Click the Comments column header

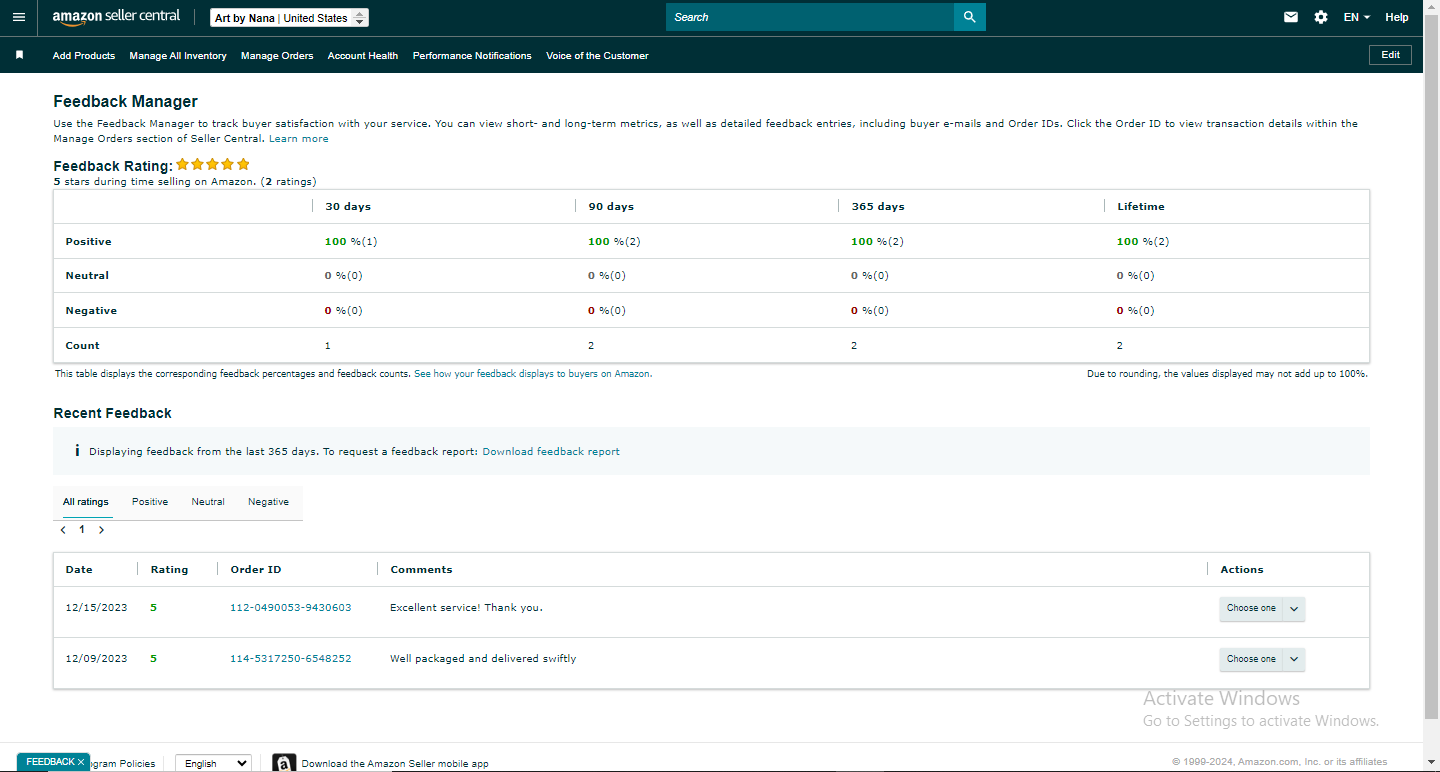click(x=421, y=570)
